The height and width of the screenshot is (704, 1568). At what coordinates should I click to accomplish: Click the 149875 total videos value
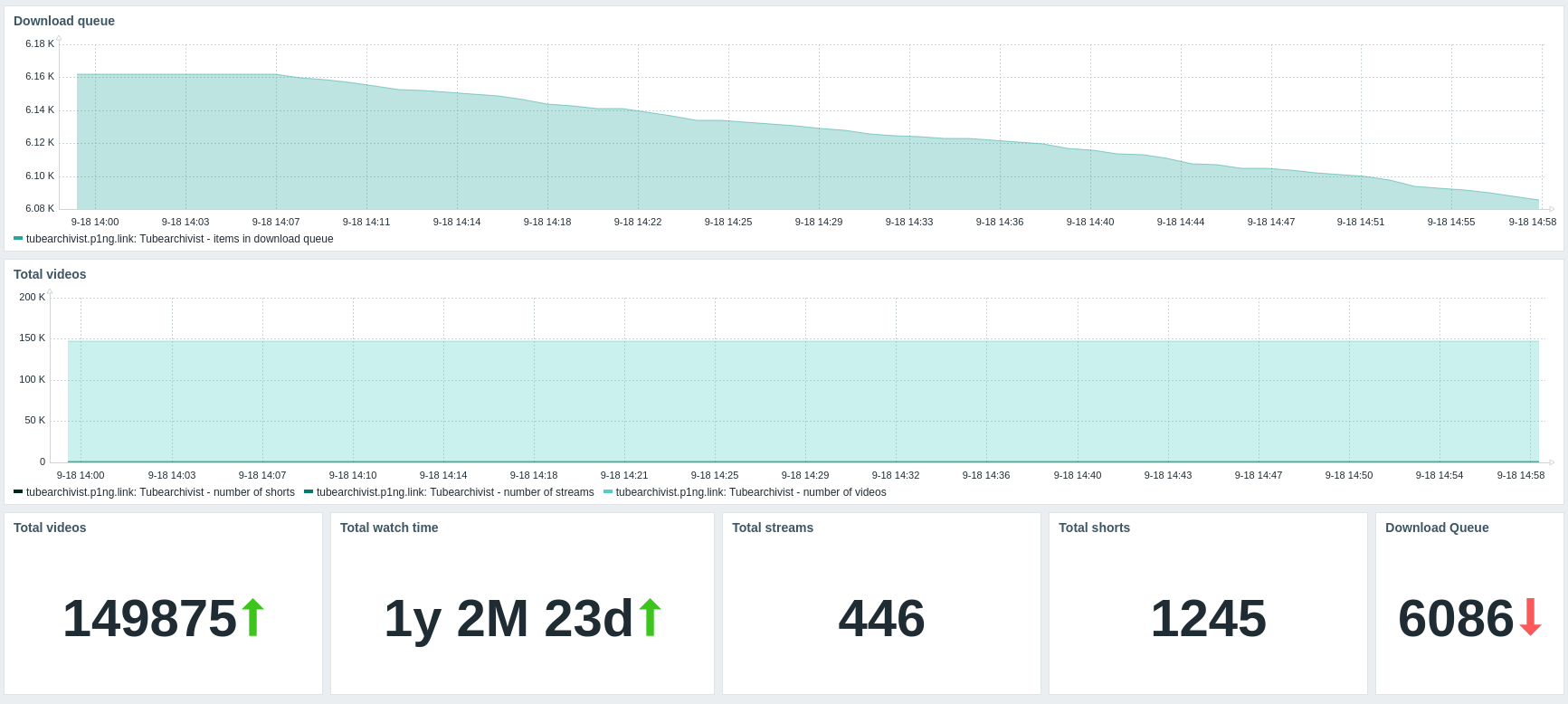click(x=149, y=619)
